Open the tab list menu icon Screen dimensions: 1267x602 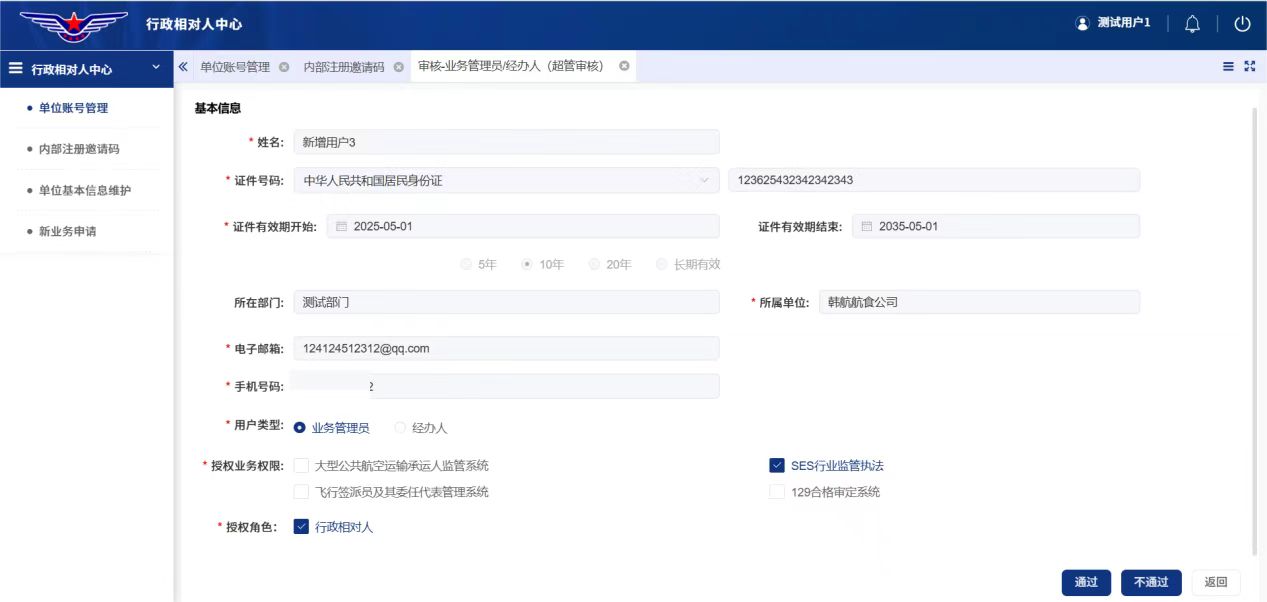point(1229,66)
